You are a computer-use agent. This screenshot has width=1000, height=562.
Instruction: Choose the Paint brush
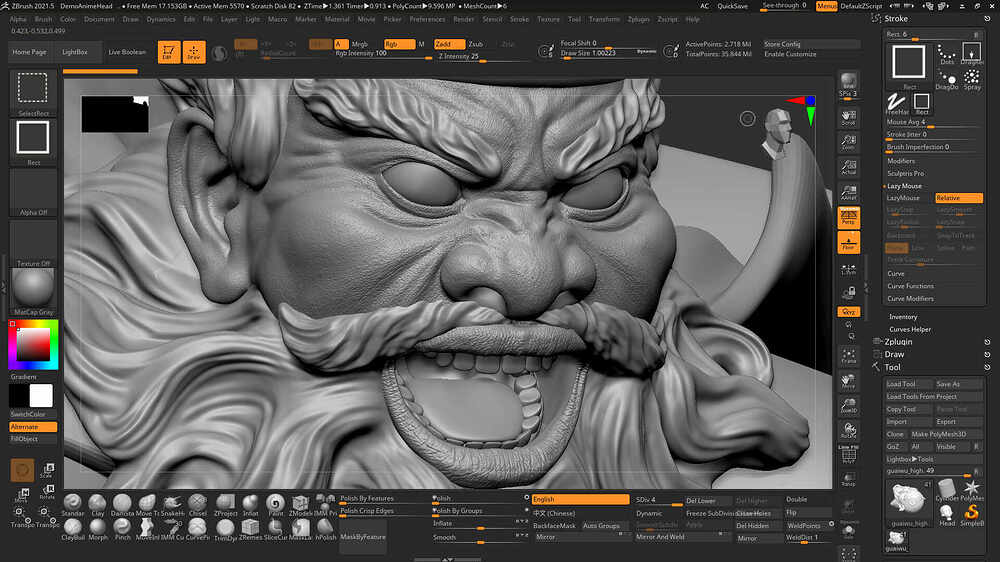(276, 504)
